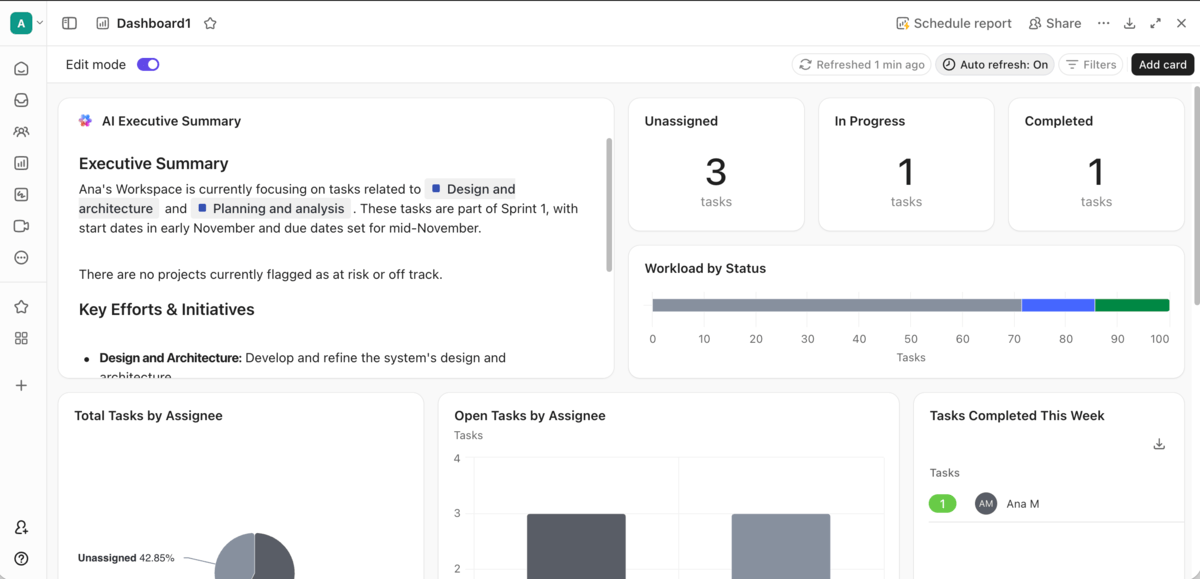
Task: Star the Dashboard1 dashboard
Action: tap(210, 22)
